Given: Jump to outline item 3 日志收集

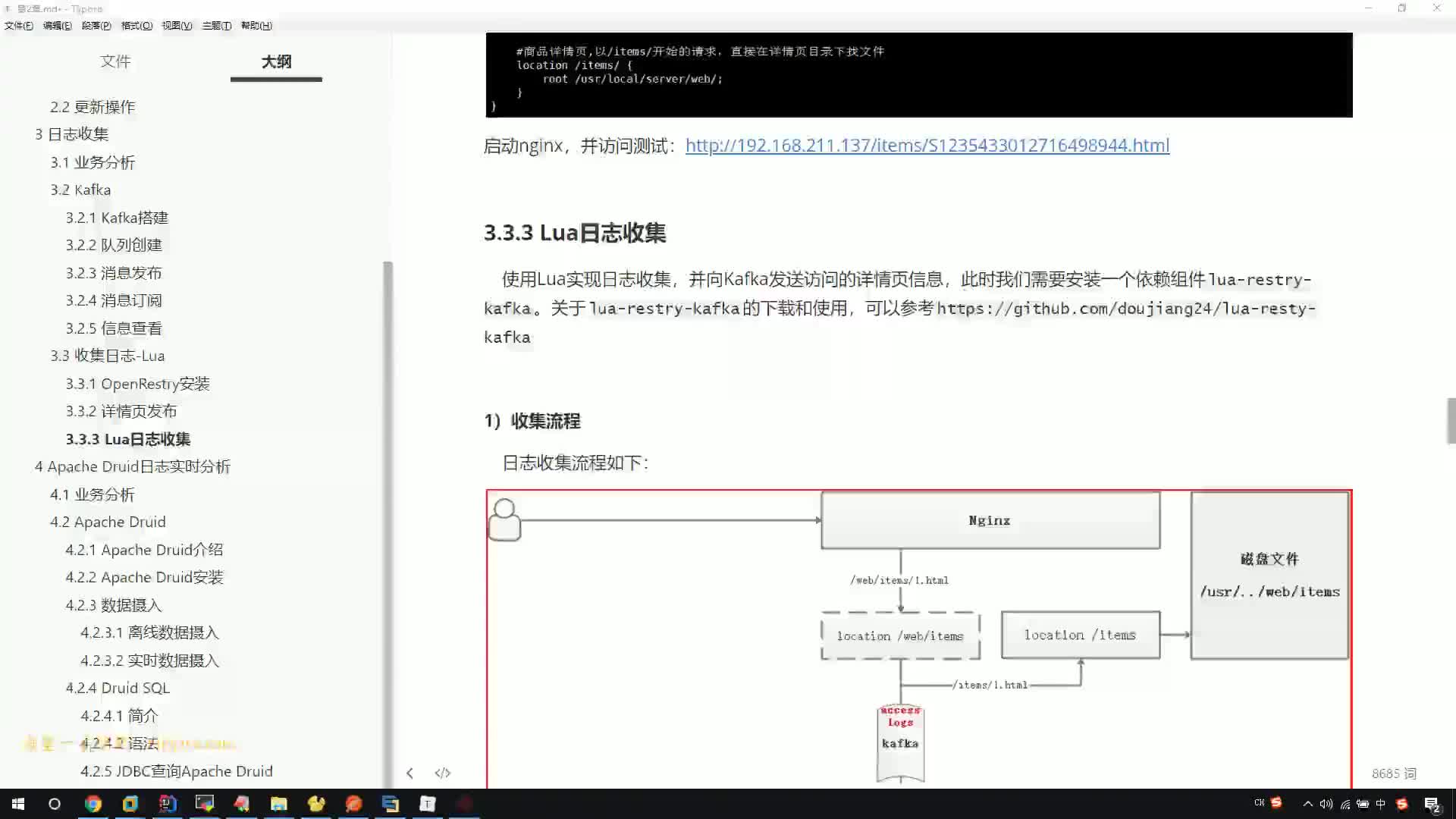Looking at the screenshot, I should click(72, 134).
